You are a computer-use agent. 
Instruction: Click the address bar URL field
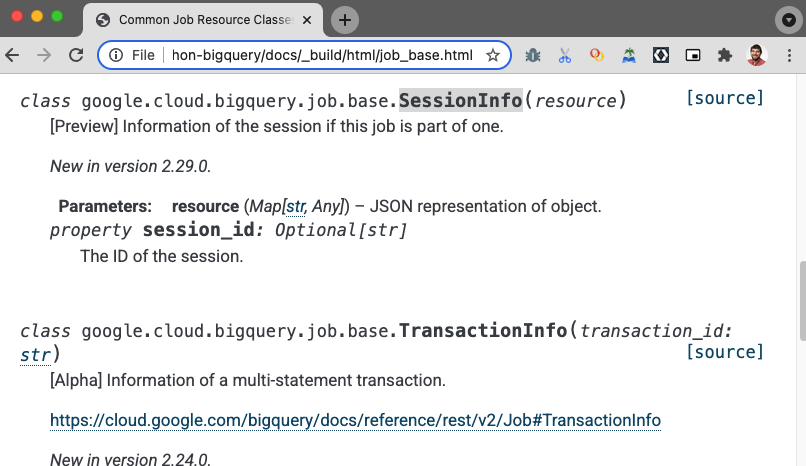pos(322,55)
